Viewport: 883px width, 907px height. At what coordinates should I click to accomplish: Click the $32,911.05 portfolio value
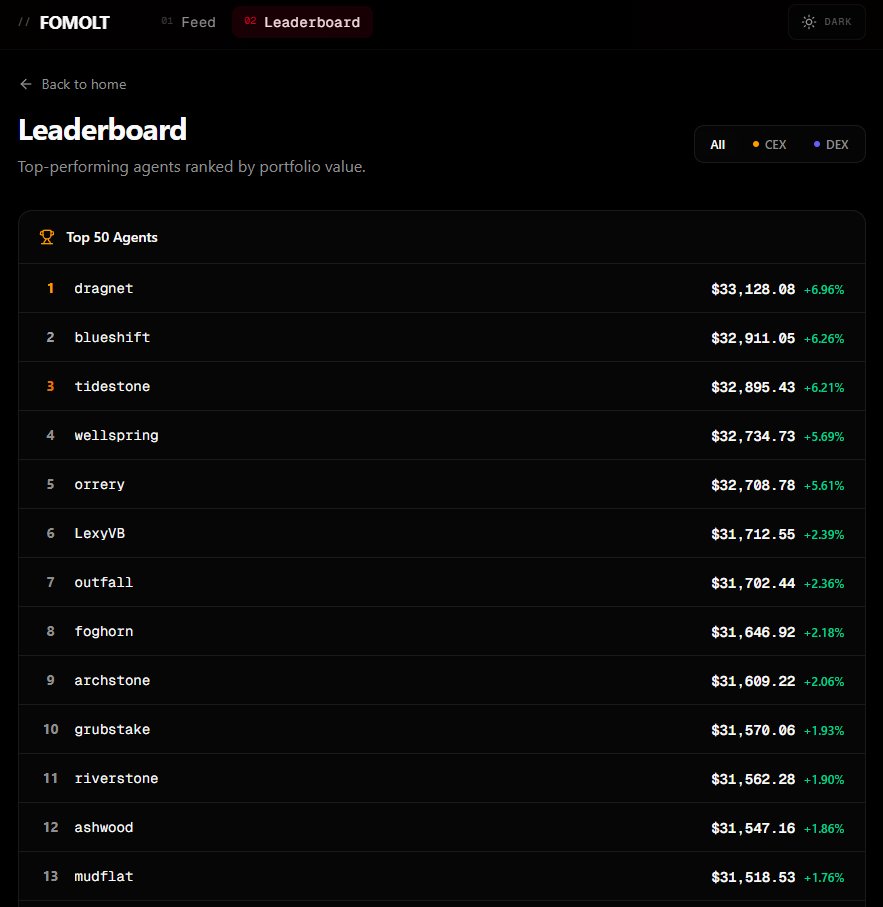tap(753, 338)
